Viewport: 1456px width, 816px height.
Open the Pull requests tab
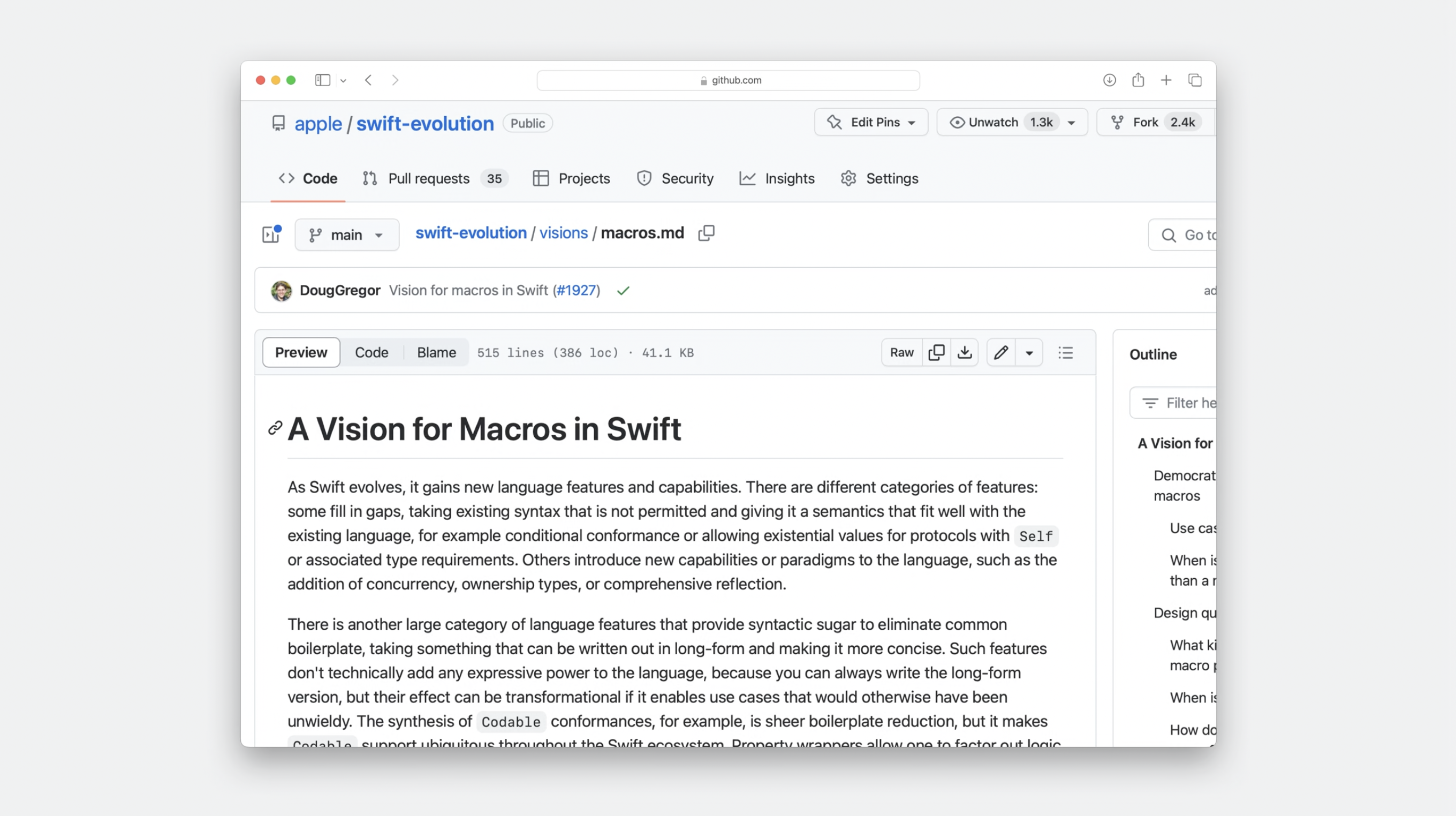(435, 178)
